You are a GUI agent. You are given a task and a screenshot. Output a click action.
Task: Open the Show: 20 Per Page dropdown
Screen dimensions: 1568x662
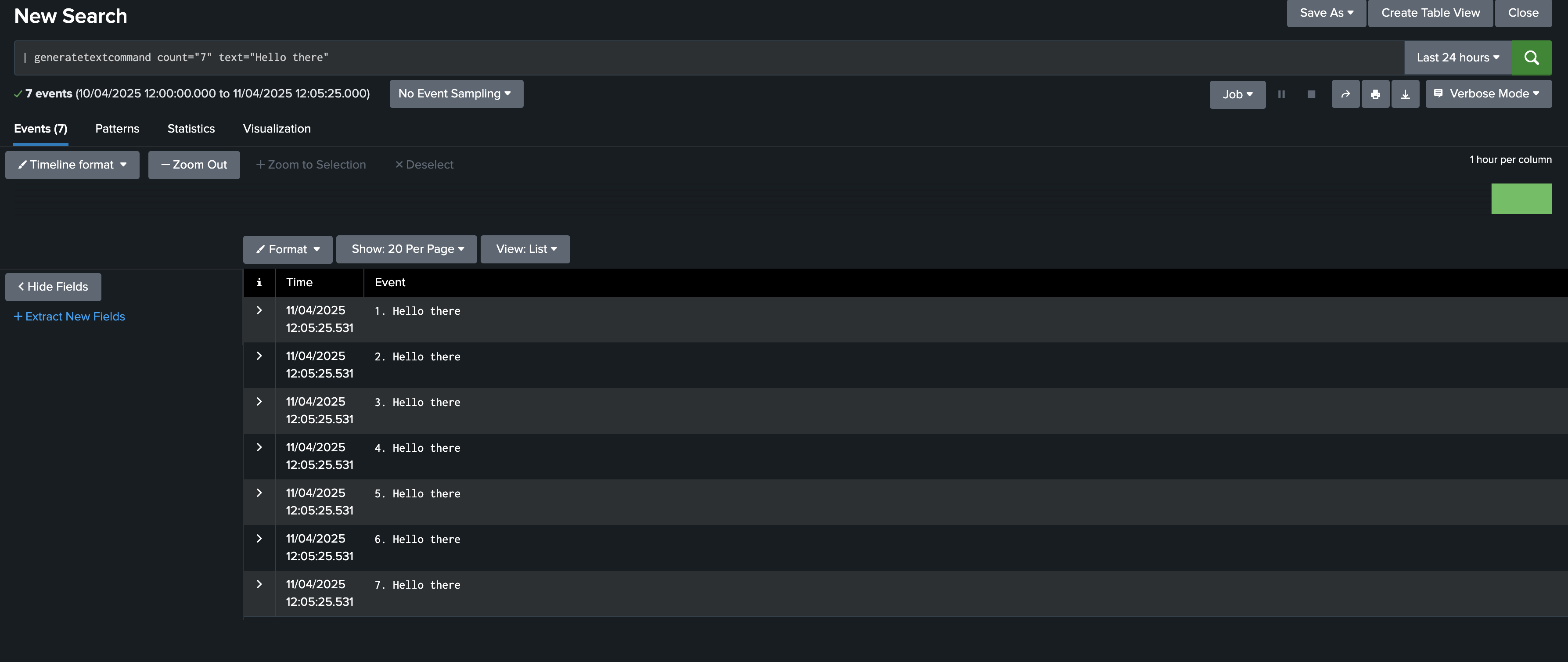click(406, 249)
